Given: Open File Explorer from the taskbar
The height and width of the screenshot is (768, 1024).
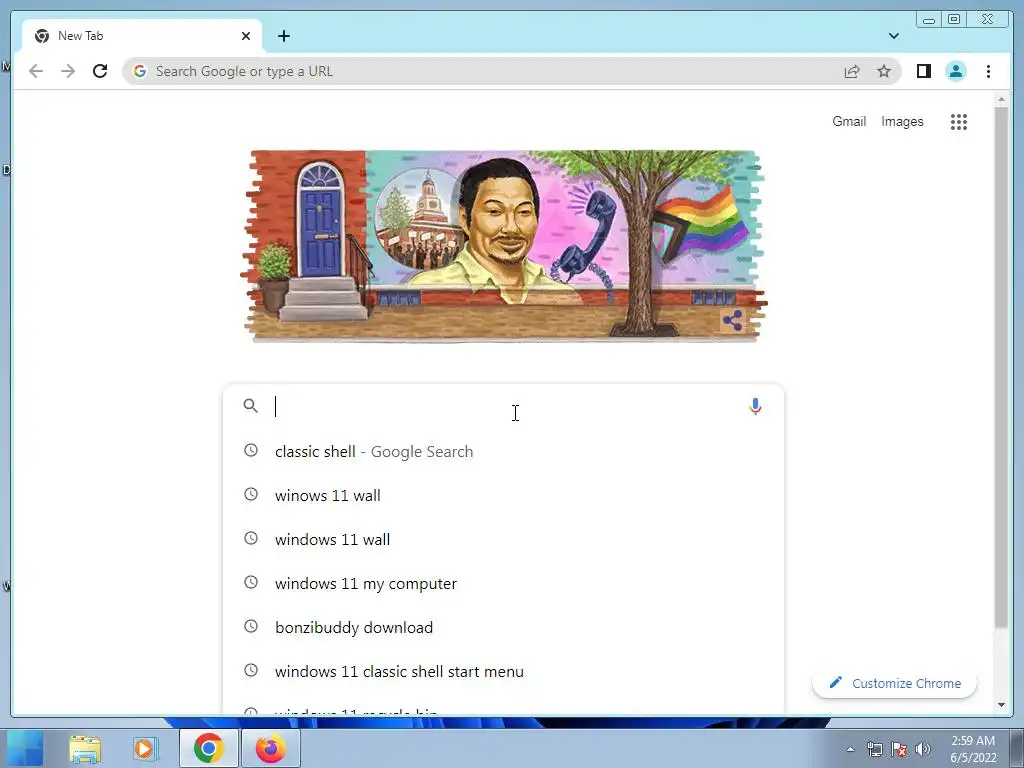Looking at the screenshot, I should coord(85,748).
